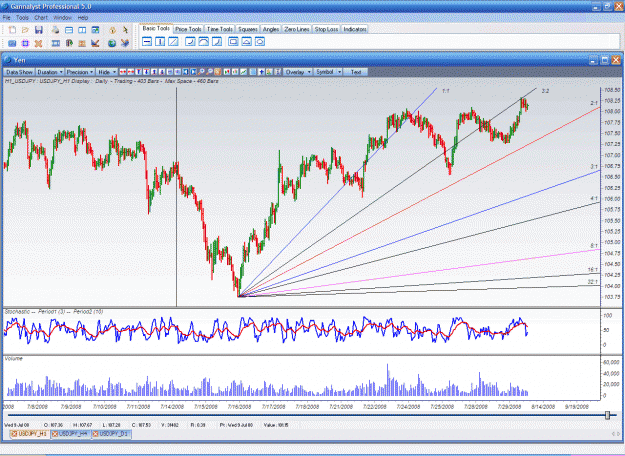Select the arch curve tool in Basic Tools
This screenshot has height=456, width=625.
point(203,41)
